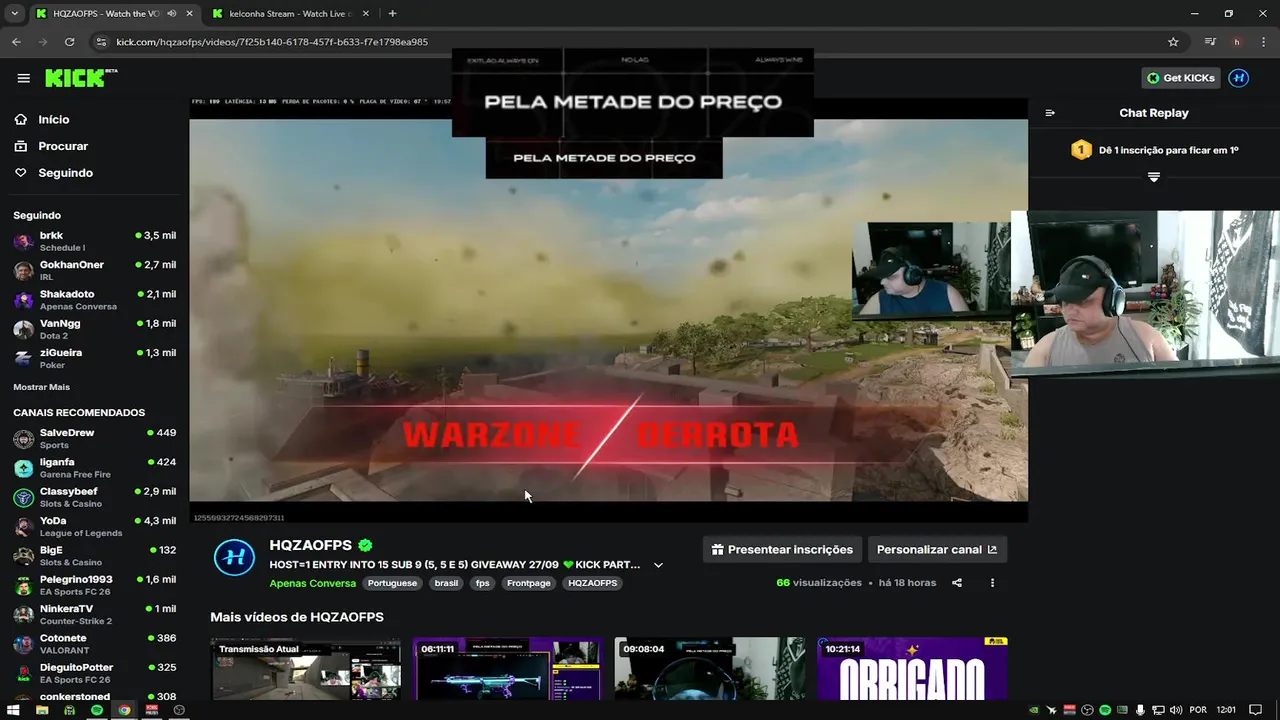Mute the HQZAOFPS tab audio icon
The image size is (1280, 720).
coord(172,14)
